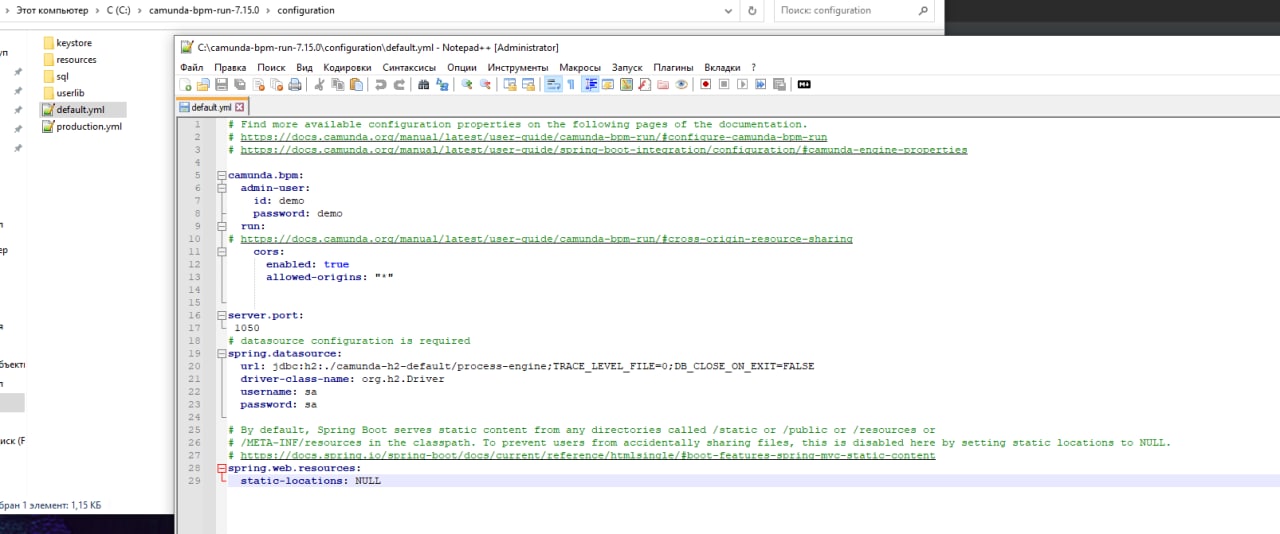Collapse the server.port fold marker
The height and width of the screenshot is (534, 1280).
click(x=221, y=315)
